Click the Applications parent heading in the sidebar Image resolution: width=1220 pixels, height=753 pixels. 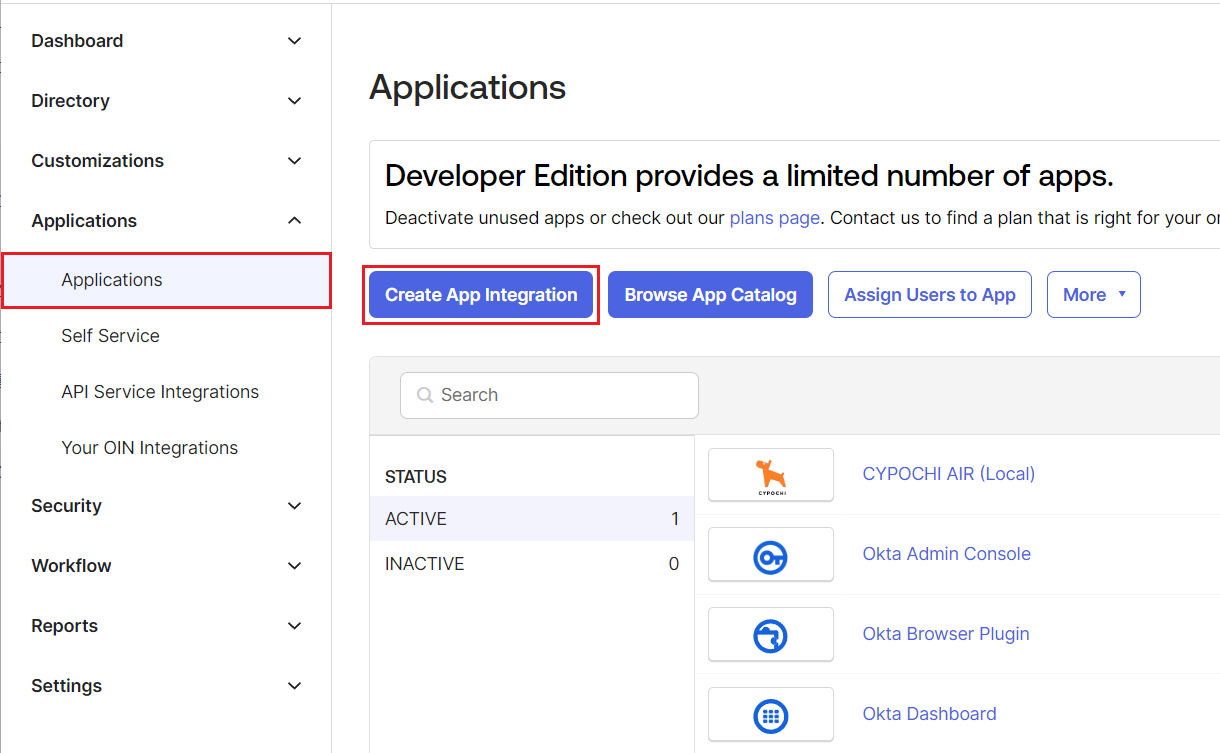click(84, 221)
